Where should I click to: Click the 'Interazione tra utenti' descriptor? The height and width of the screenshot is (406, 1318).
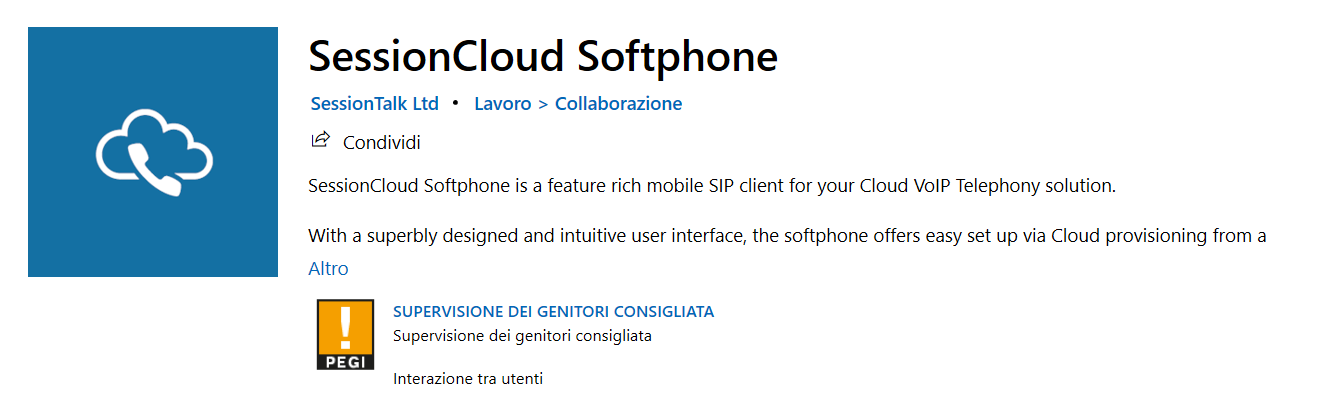pos(468,379)
